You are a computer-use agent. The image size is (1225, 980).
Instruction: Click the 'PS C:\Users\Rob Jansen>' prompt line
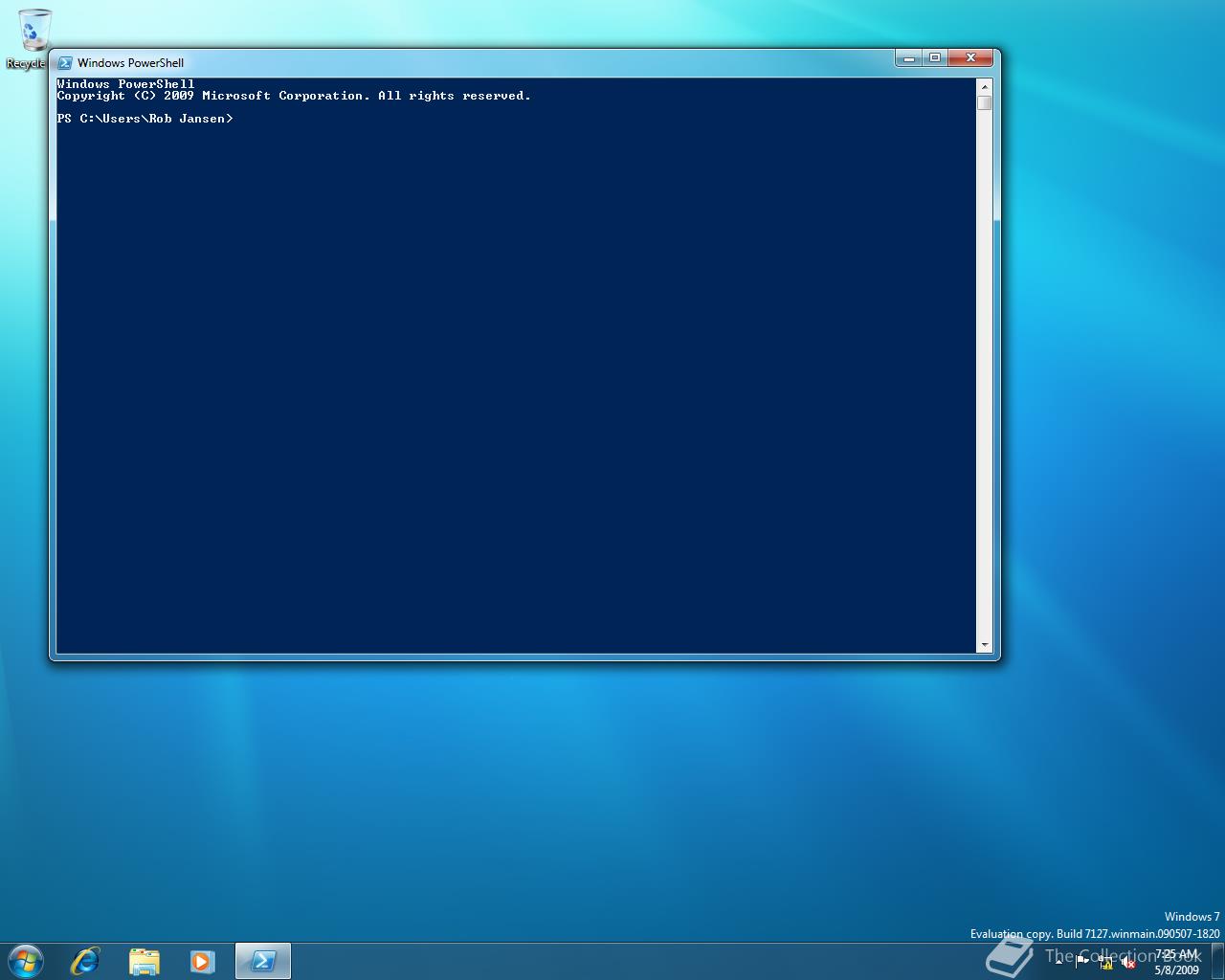coord(145,119)
